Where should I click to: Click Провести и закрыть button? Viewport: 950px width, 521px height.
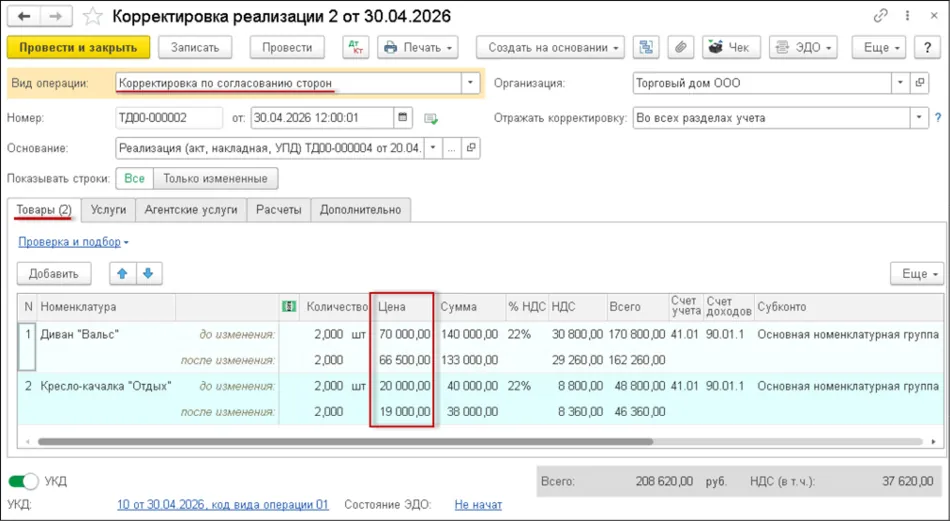(78, 47)
